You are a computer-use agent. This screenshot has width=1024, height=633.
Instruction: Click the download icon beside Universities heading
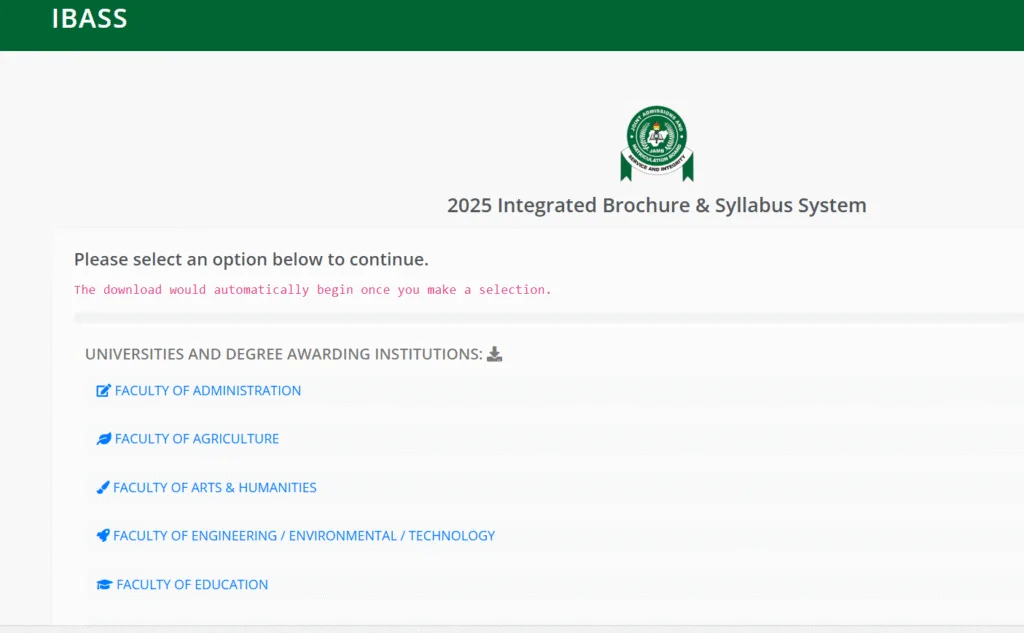pyautogui.click(x=494, y=354)
